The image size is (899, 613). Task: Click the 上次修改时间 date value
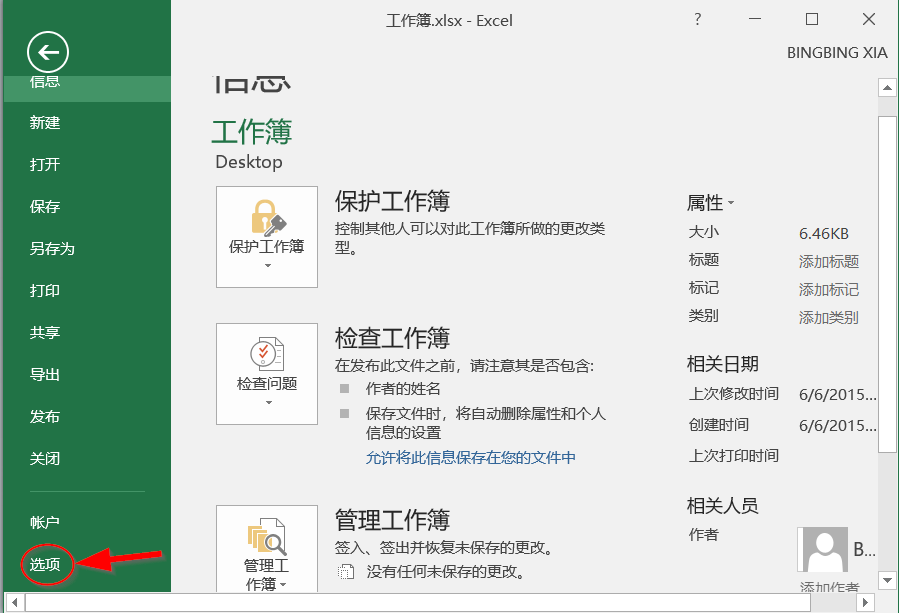coord(837,395)
